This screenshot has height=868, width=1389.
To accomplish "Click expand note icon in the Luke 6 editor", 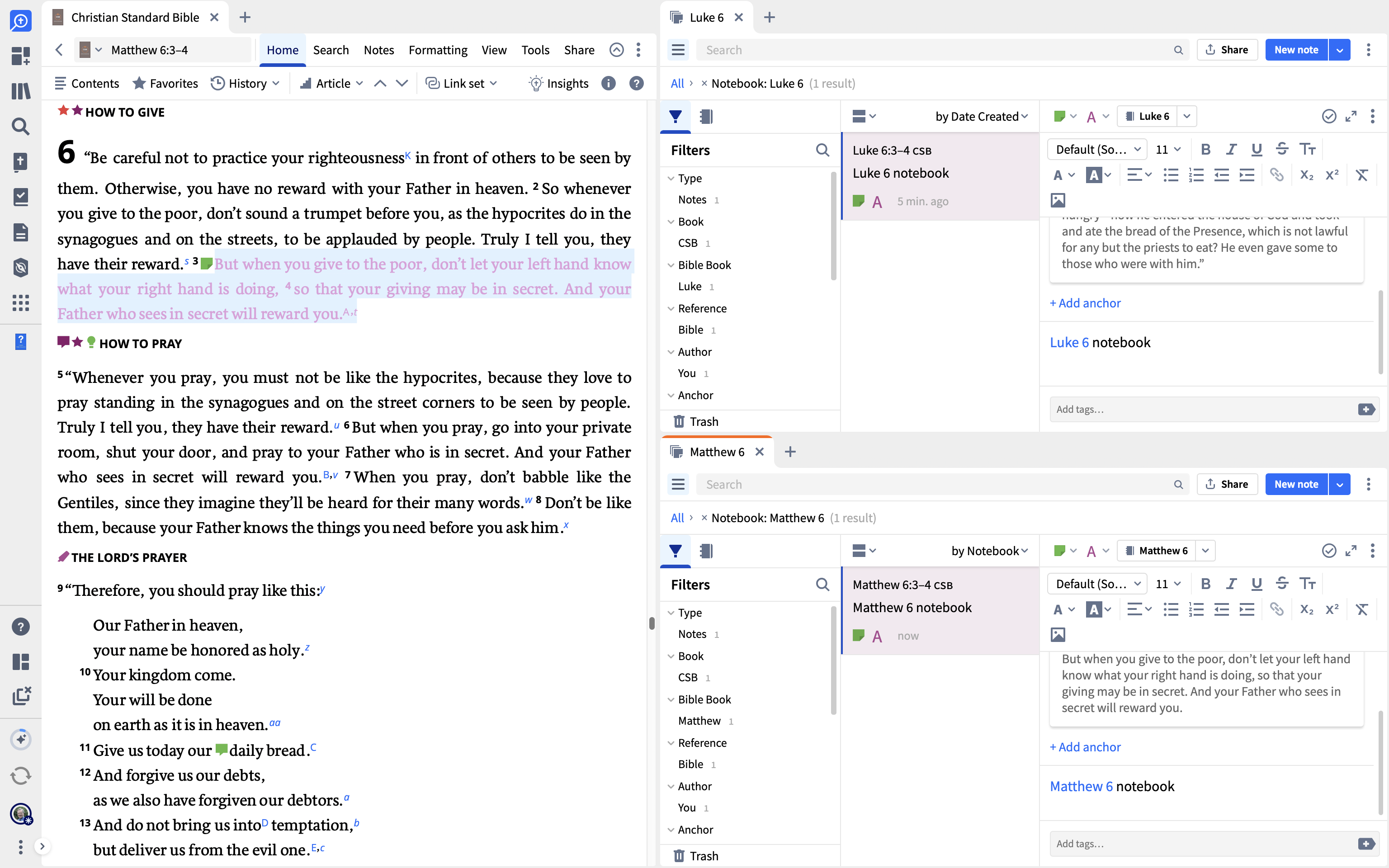I will tap(1351, 117).
